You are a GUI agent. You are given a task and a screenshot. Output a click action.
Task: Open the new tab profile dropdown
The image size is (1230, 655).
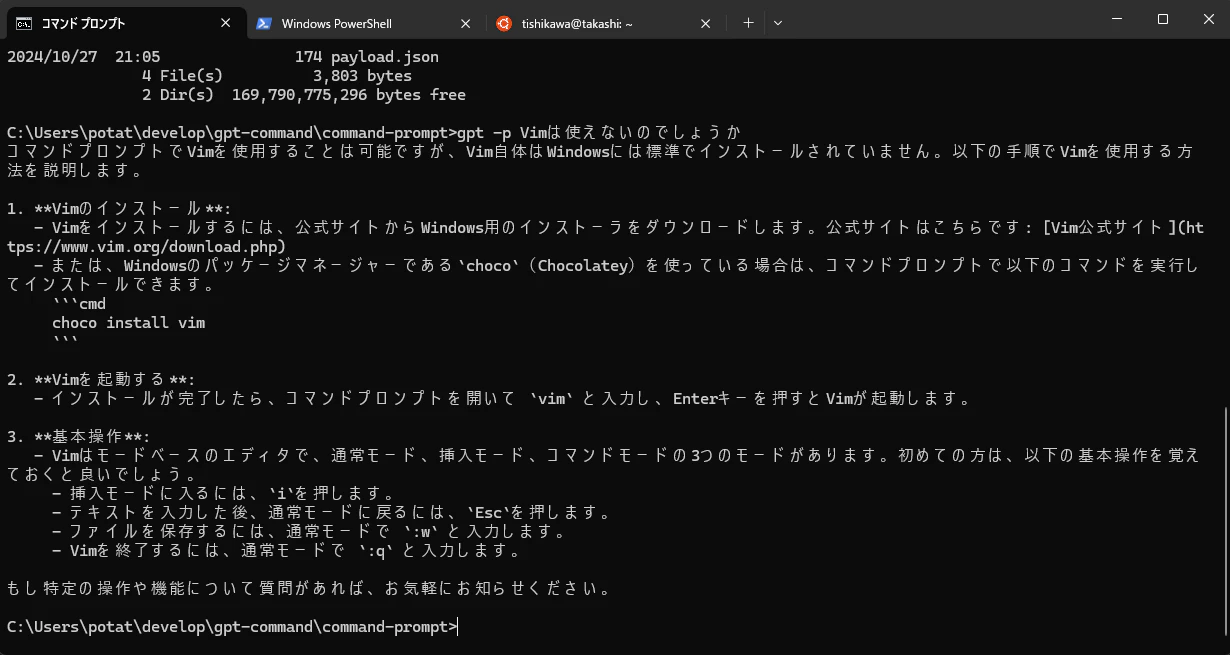[x=778, y=23]
